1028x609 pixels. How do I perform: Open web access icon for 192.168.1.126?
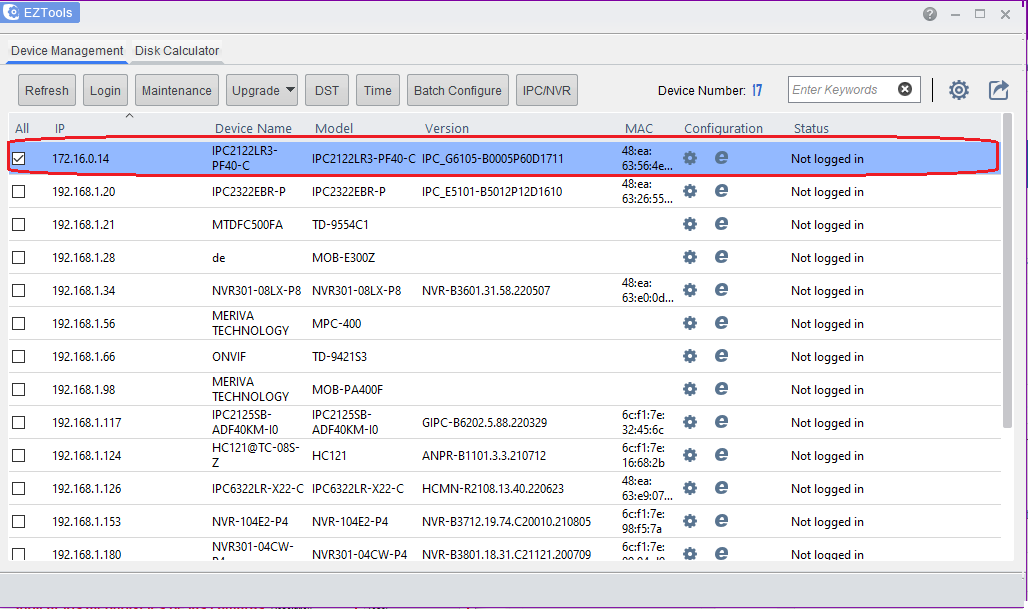[721, 488]
